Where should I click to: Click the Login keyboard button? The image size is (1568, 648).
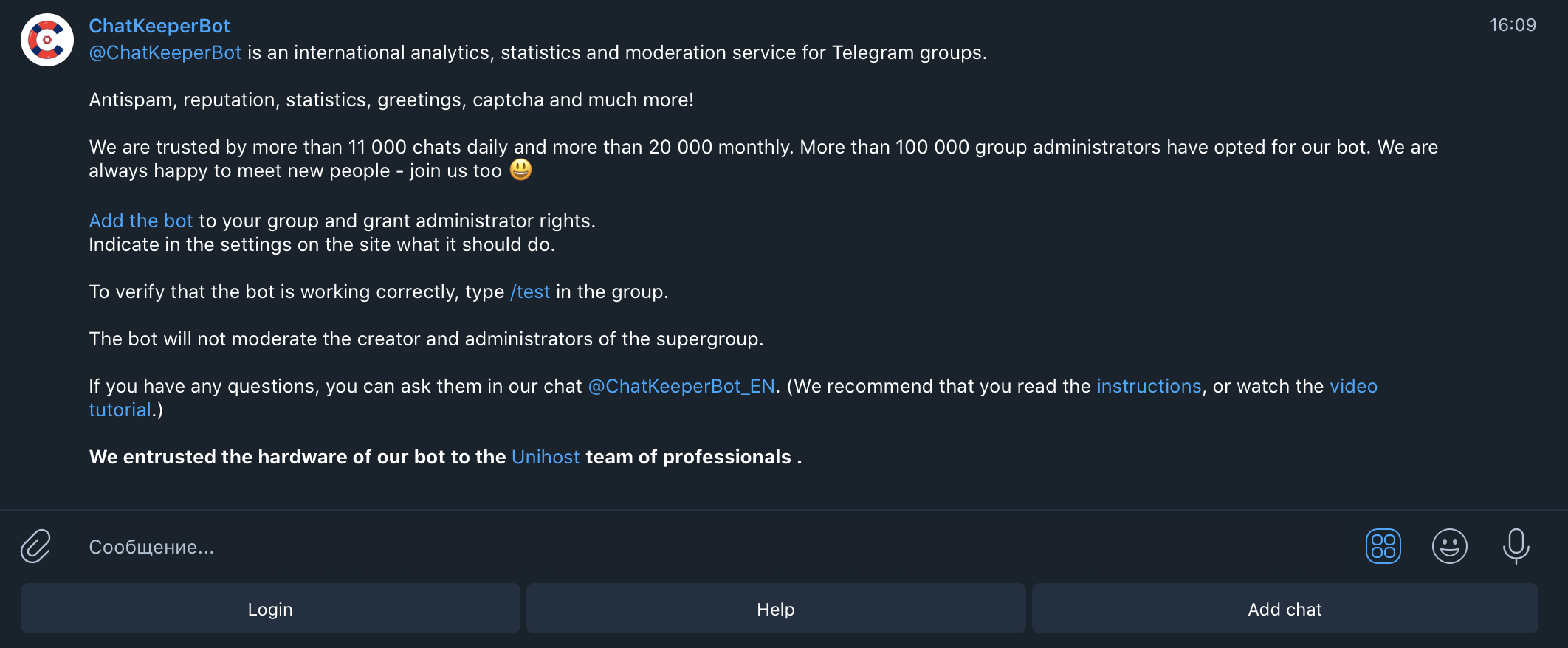pyautogui.click(x=270, y=609)
